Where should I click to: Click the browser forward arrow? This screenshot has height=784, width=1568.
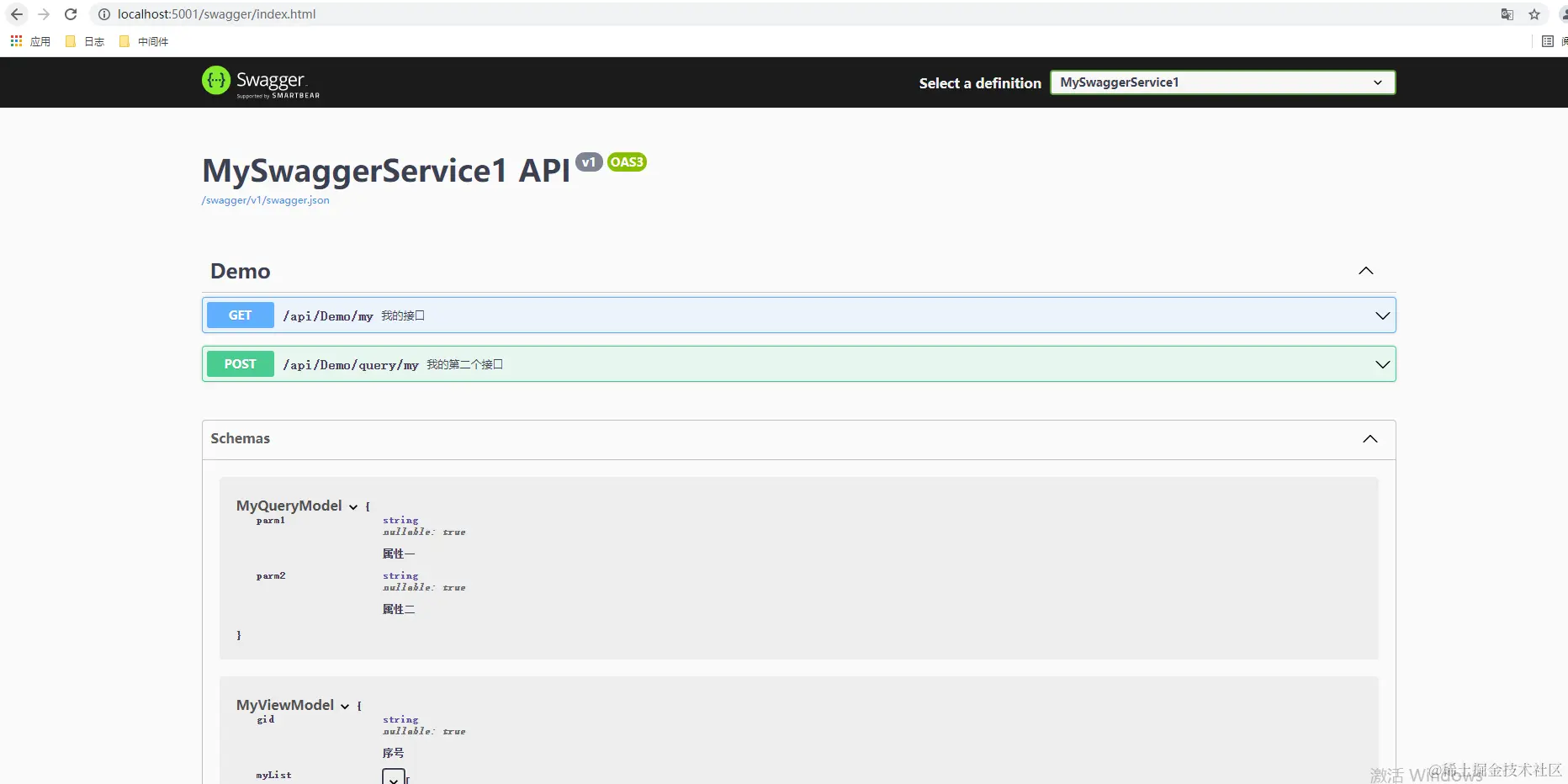coord(44,14)
